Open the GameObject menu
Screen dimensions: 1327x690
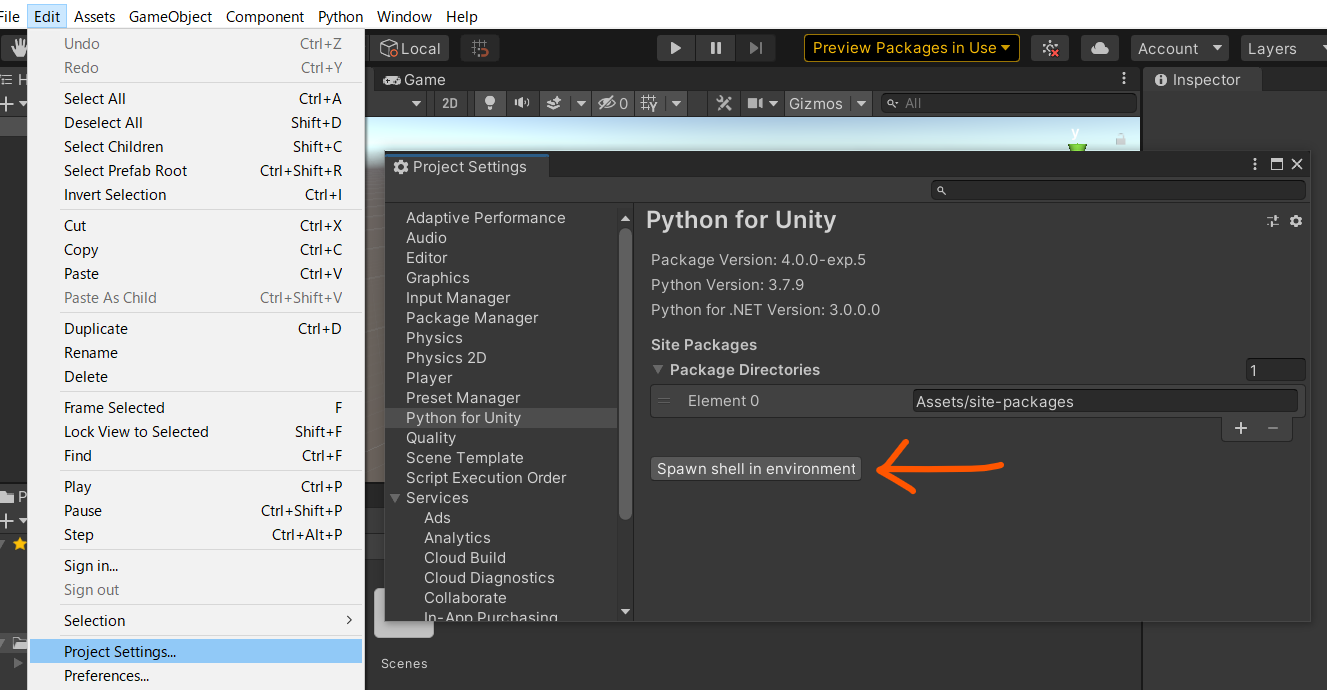(171, 16)
